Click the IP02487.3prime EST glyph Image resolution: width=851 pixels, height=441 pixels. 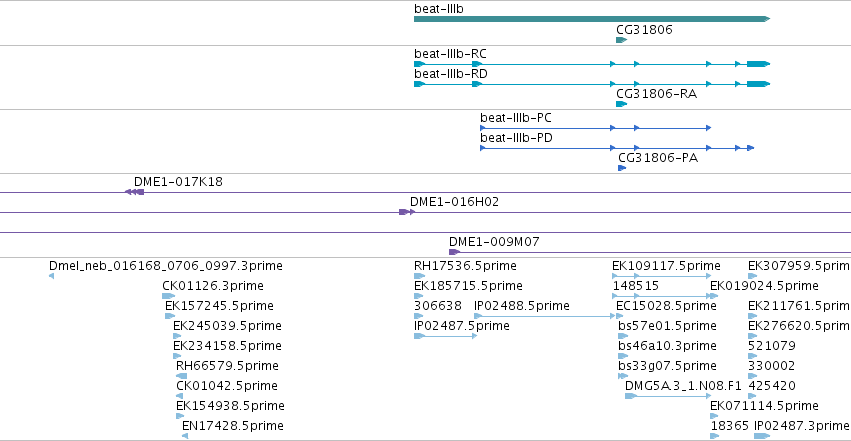tap(762, 436)
